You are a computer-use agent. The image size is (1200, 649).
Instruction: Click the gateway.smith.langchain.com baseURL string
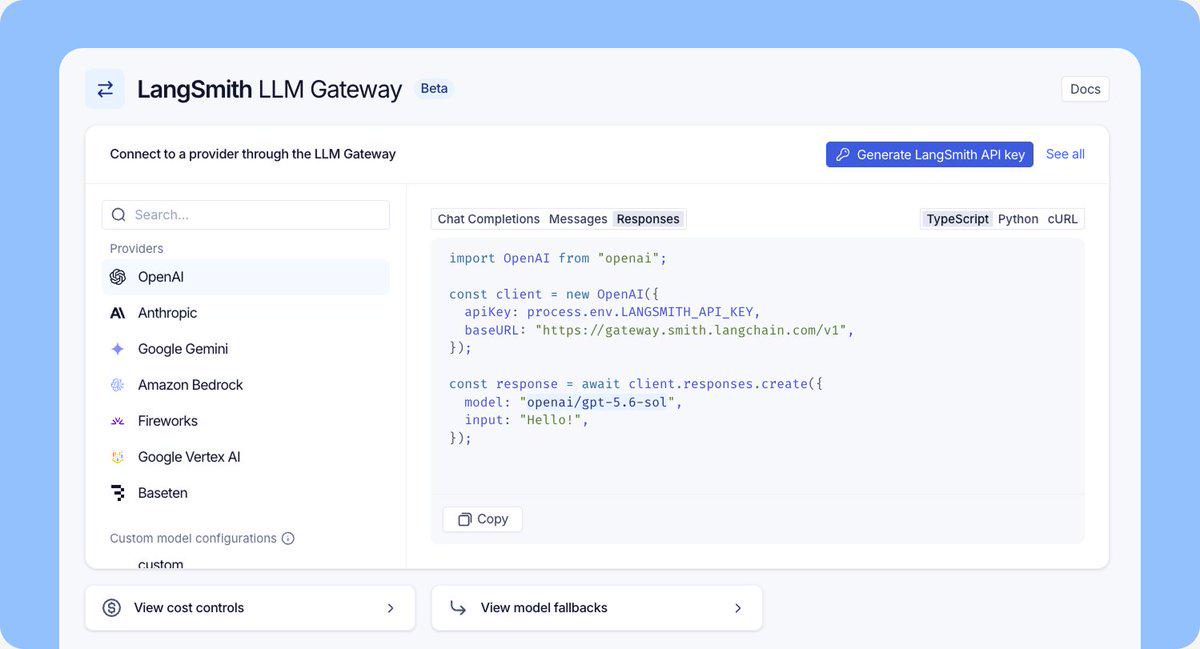691,330
